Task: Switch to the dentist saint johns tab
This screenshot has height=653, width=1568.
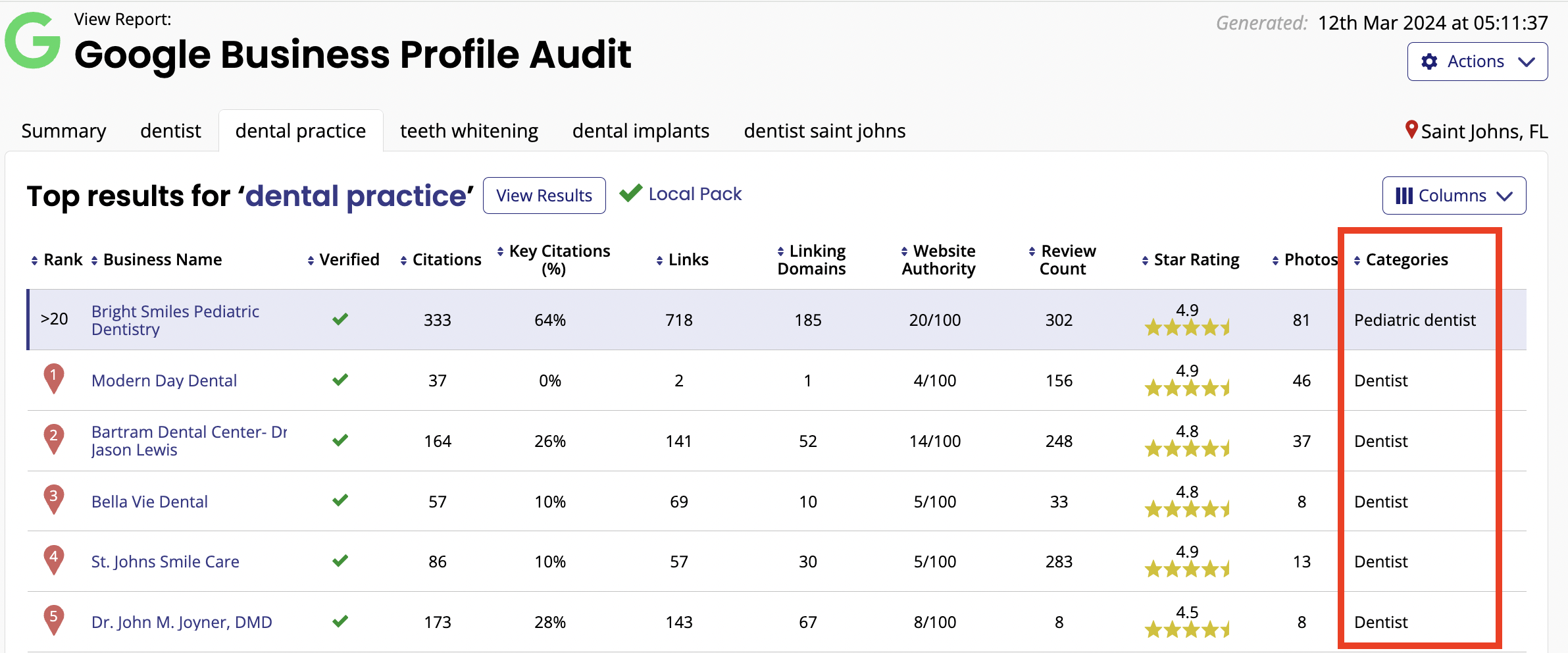Action: (x=824, y=131)
